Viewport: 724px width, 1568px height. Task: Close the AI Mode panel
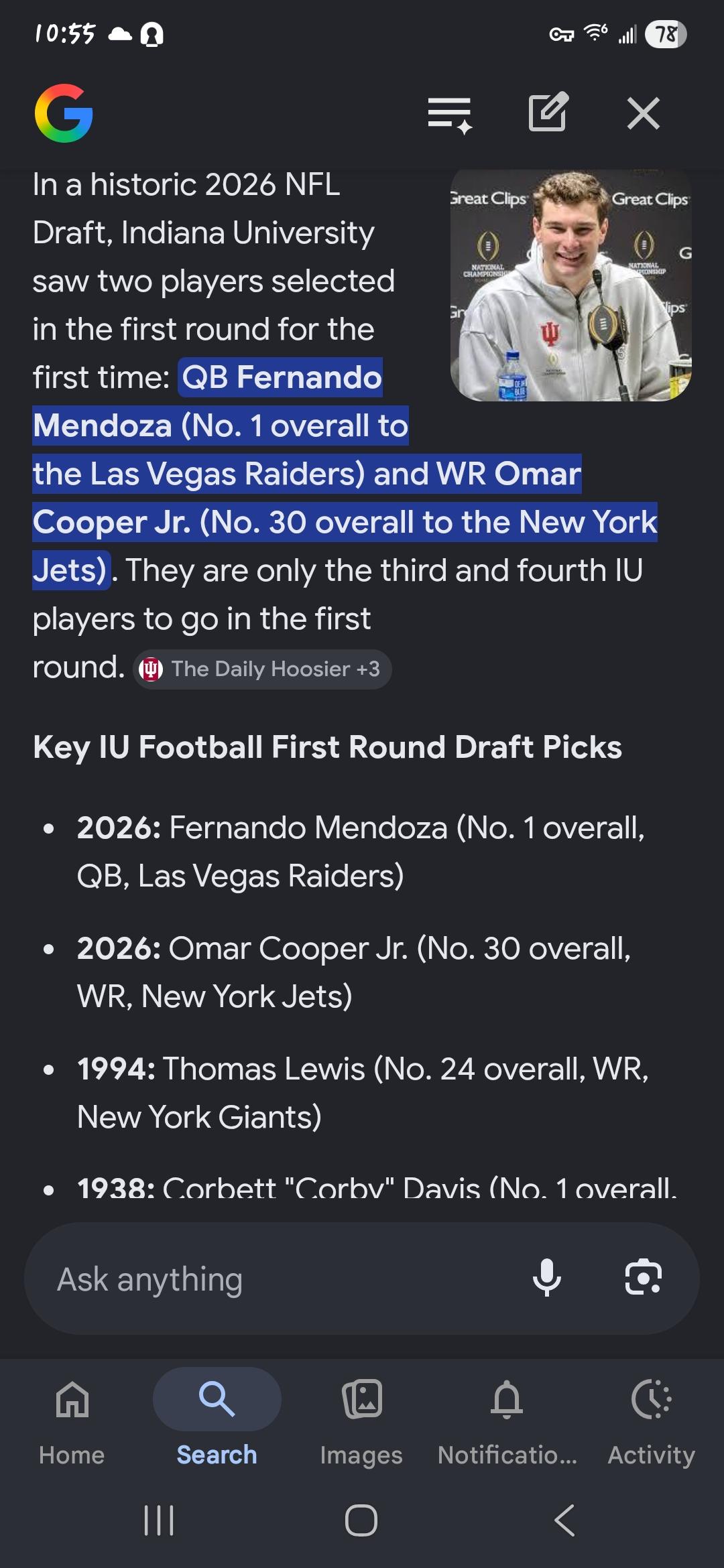click(643, 113)
